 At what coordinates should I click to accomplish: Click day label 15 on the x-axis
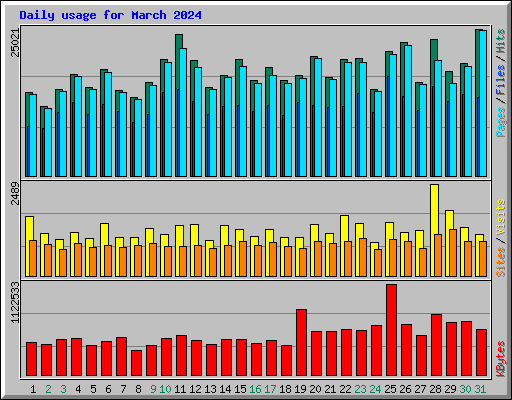pyautogui.click(x=240, y=389)
